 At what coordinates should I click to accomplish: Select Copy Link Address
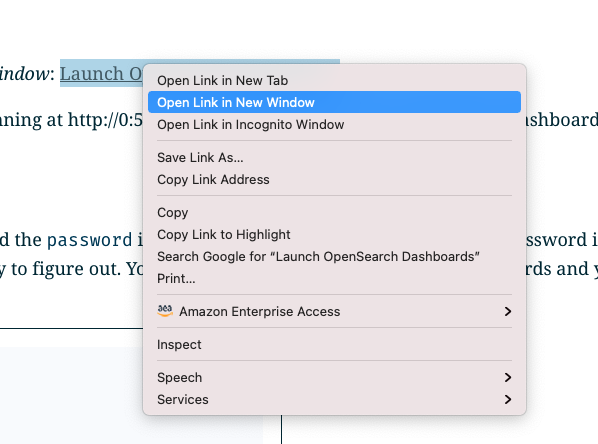[x=334, y=180]
